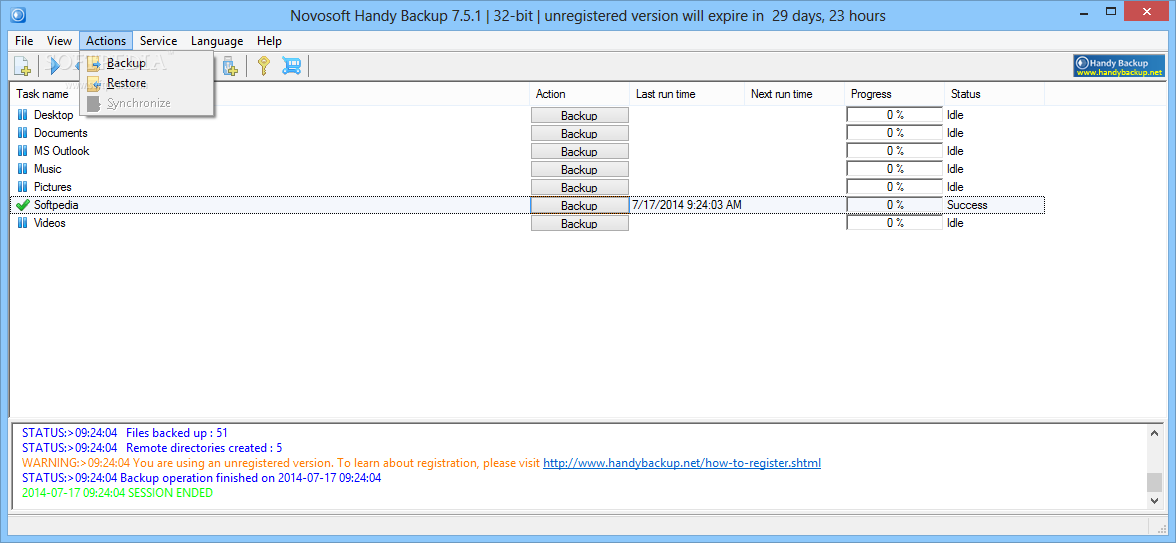Image resolution: width=1176 pixels, height=543 pixels.
Task: Select the MS Outlook task row
Action: tap(526, 151)
